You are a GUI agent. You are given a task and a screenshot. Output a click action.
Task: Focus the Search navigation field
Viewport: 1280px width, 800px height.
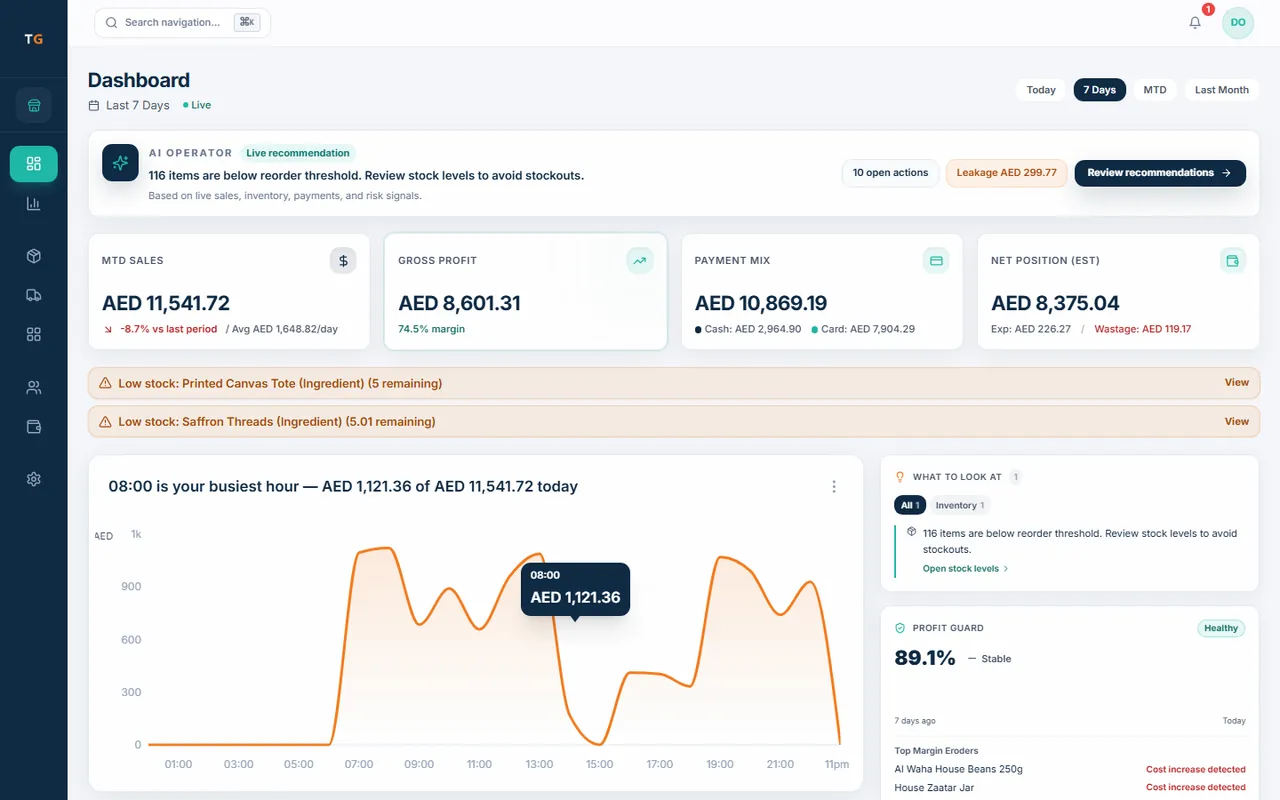(x=182, y=22)
